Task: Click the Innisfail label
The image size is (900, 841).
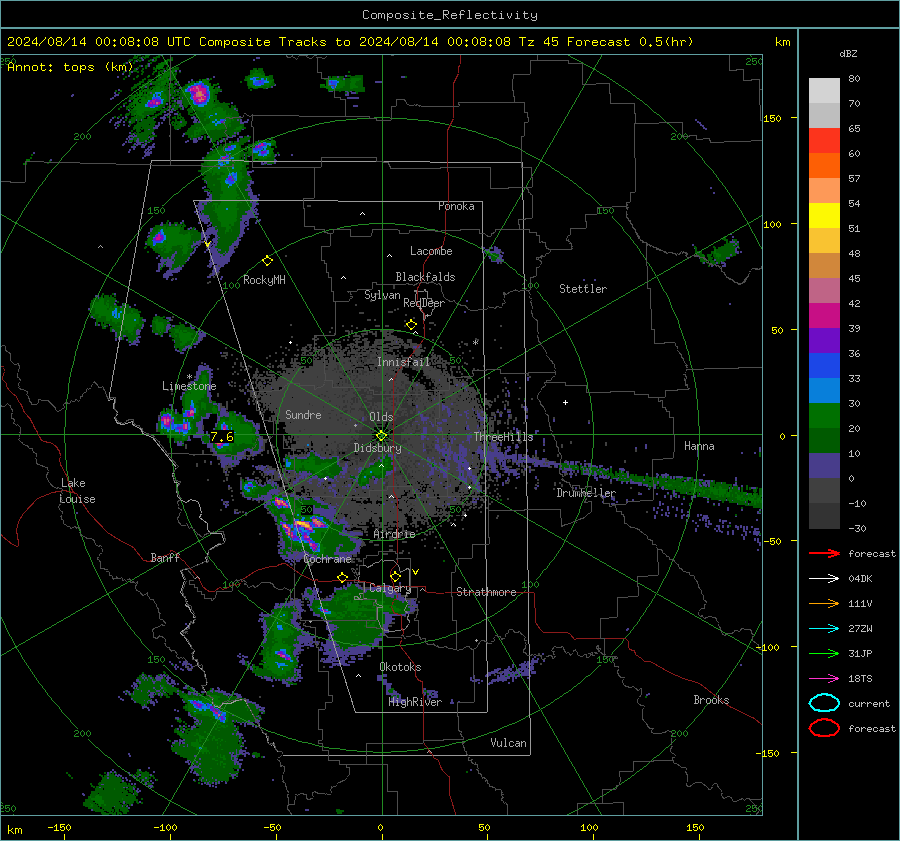Action: [403, 362]
